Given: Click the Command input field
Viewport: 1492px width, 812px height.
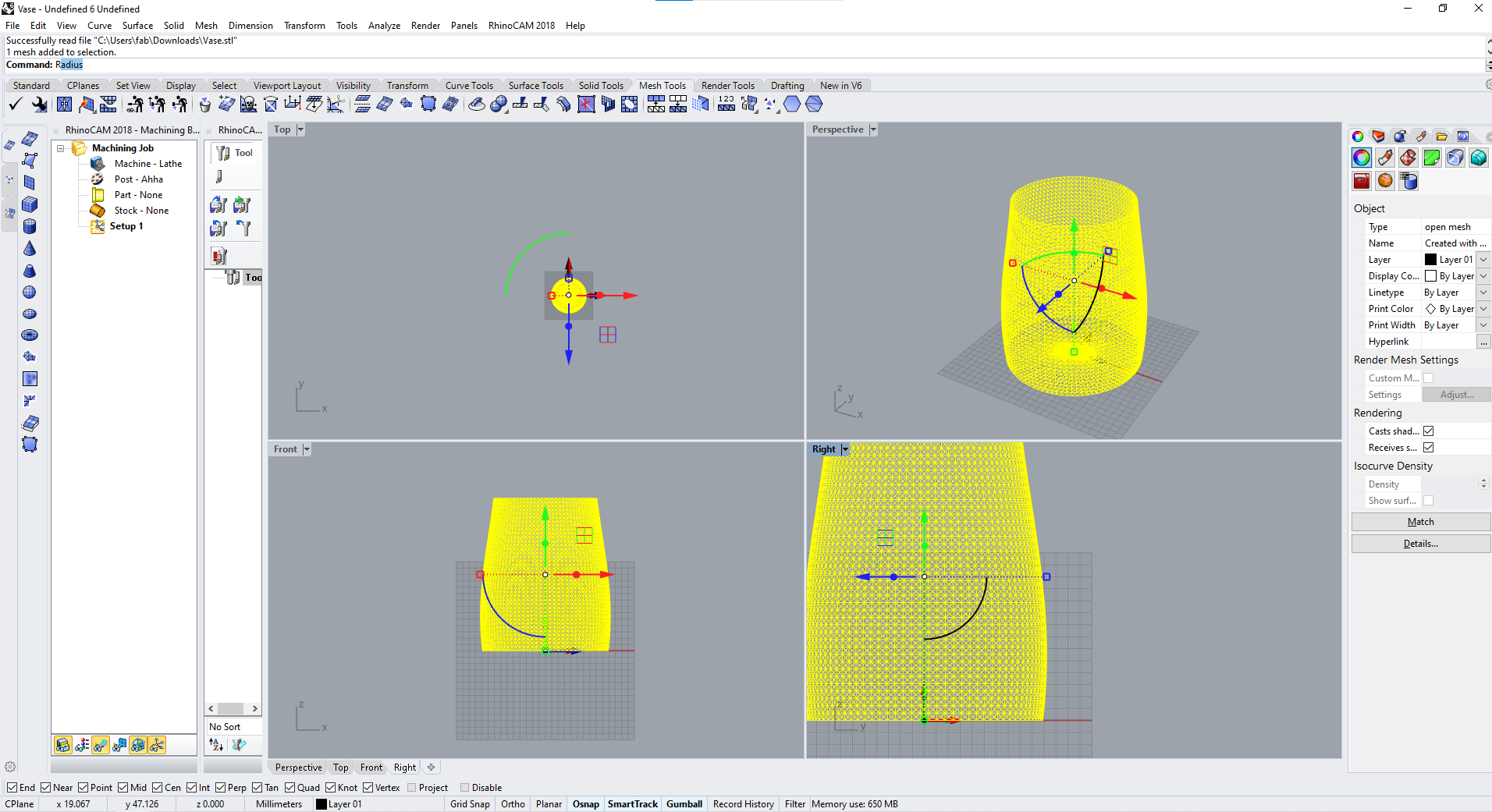Looking at the screenshot, I should (x=769, y=65).
